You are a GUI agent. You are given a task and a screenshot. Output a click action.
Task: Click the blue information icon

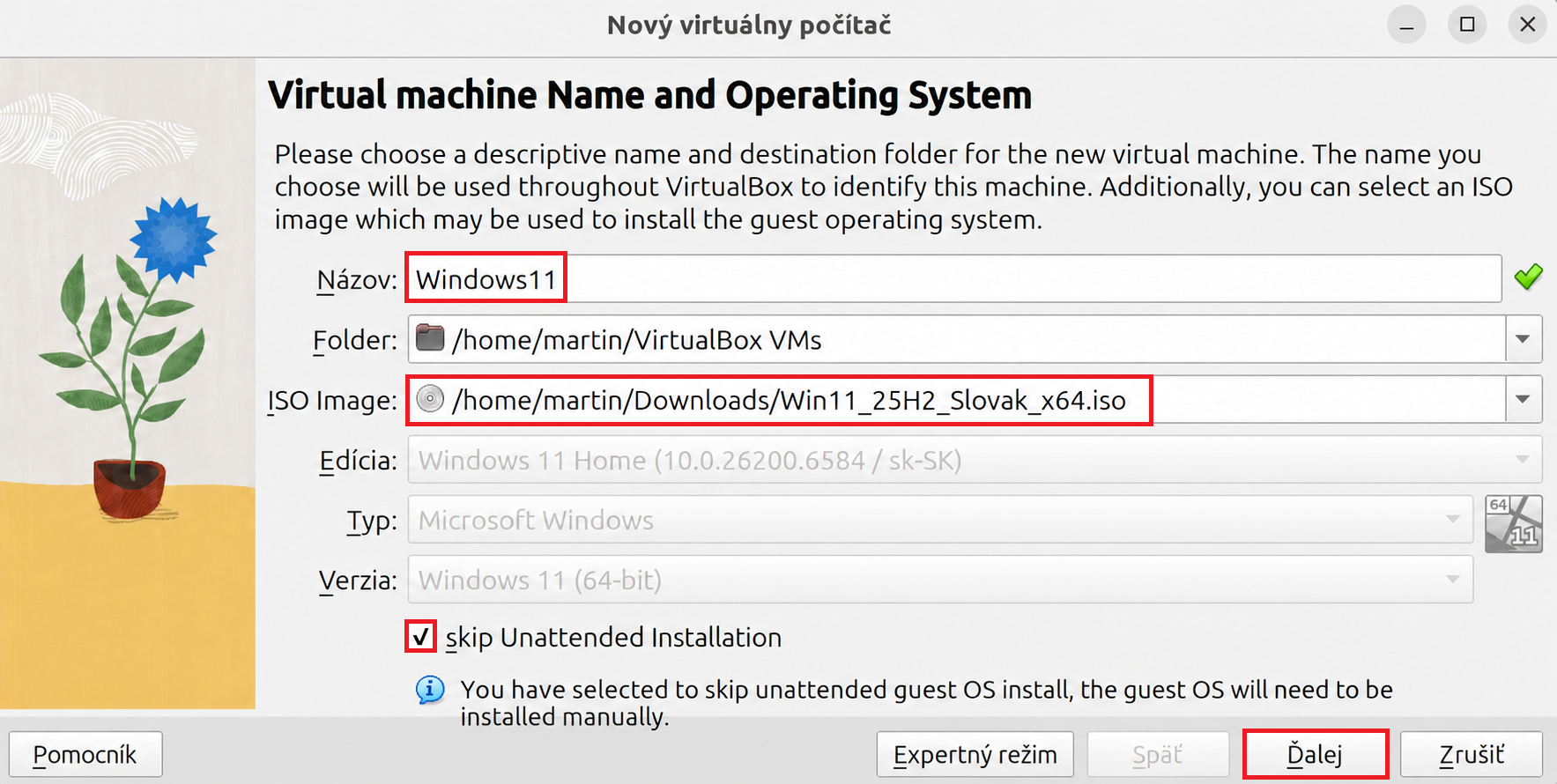point(430,690)
